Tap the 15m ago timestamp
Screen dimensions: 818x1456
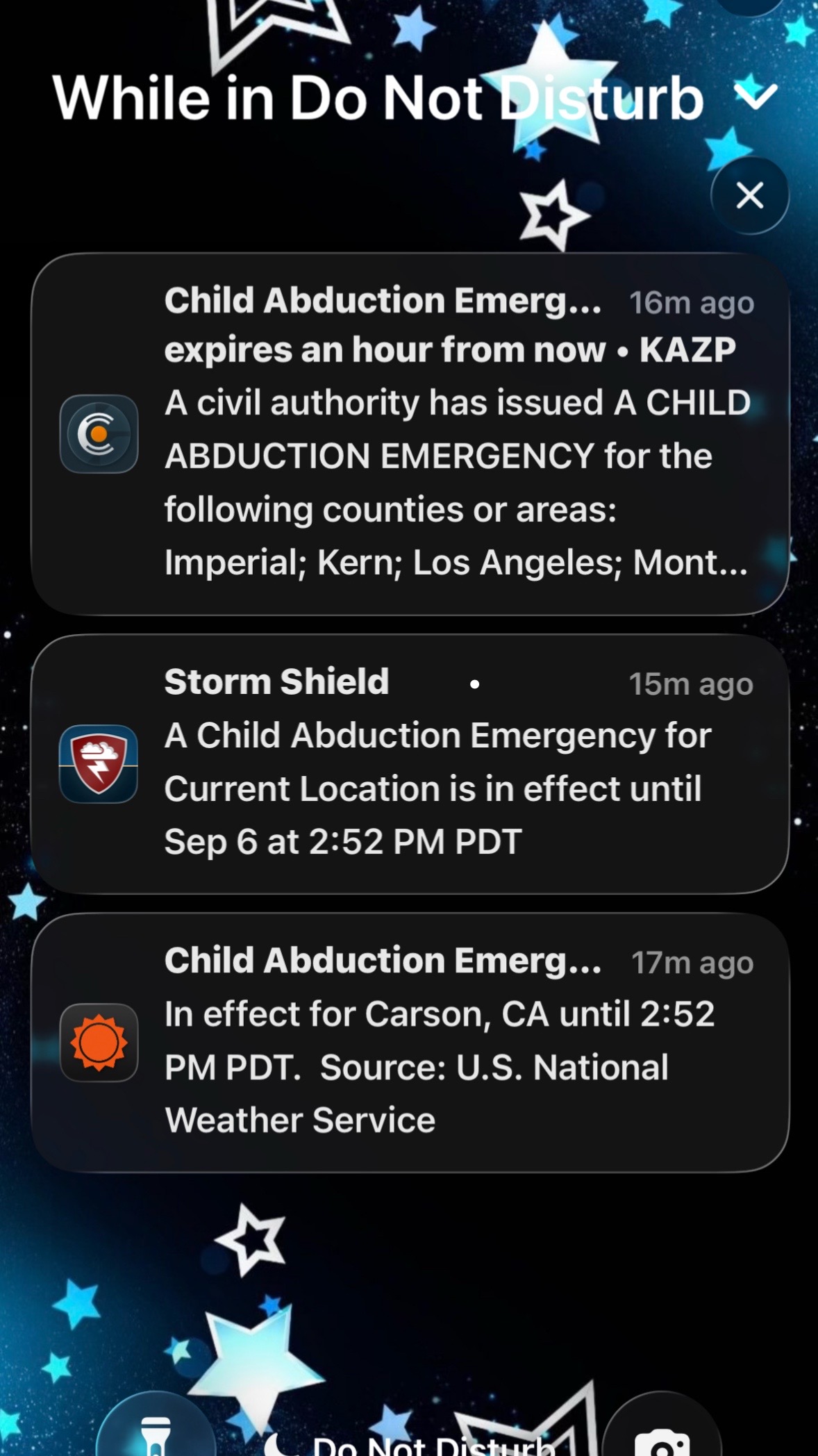point(691,684)
